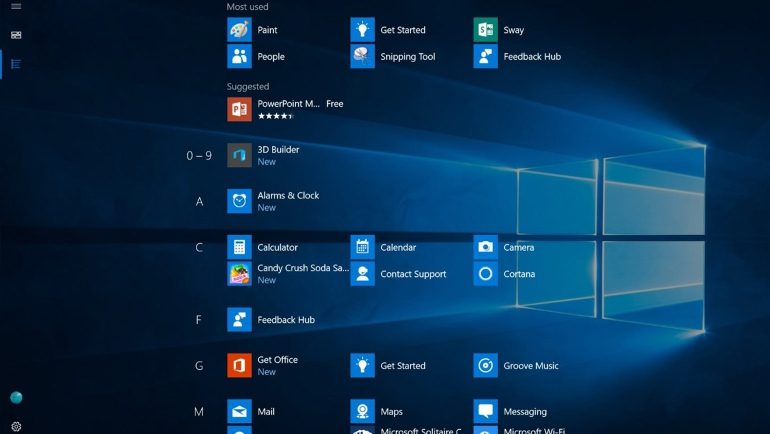
Task: Open 3D Builder app
Action: 239,155
